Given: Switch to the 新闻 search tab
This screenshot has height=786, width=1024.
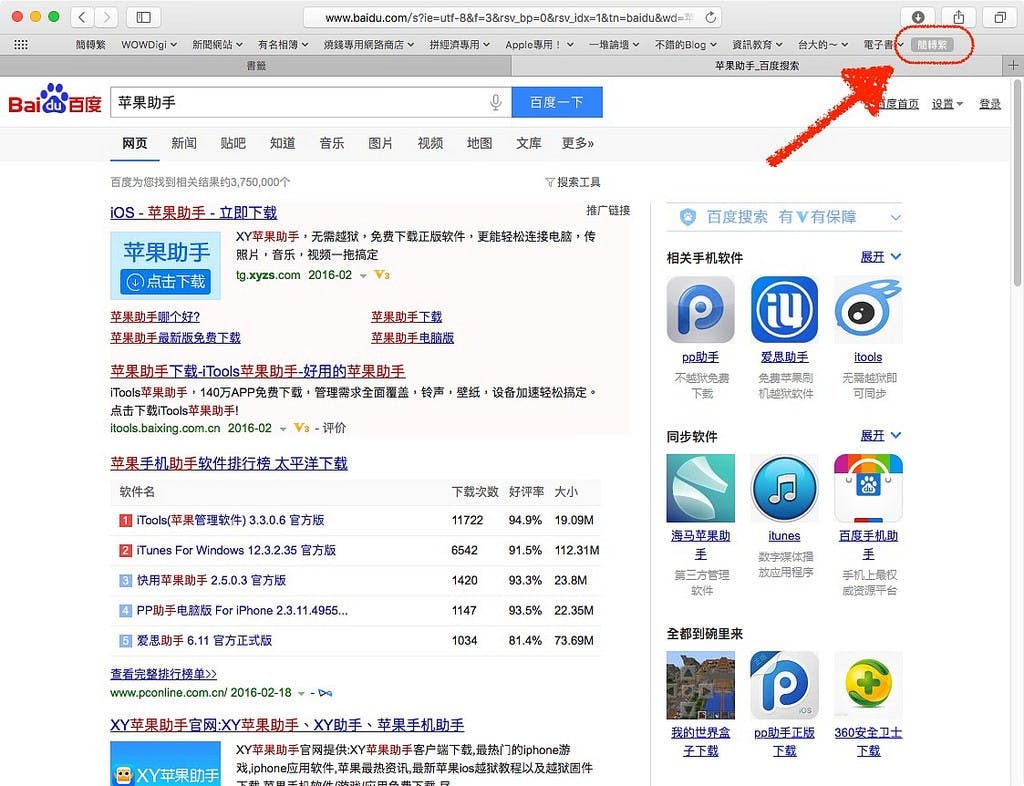Looking at the screenshot, I should coord(184,143).
